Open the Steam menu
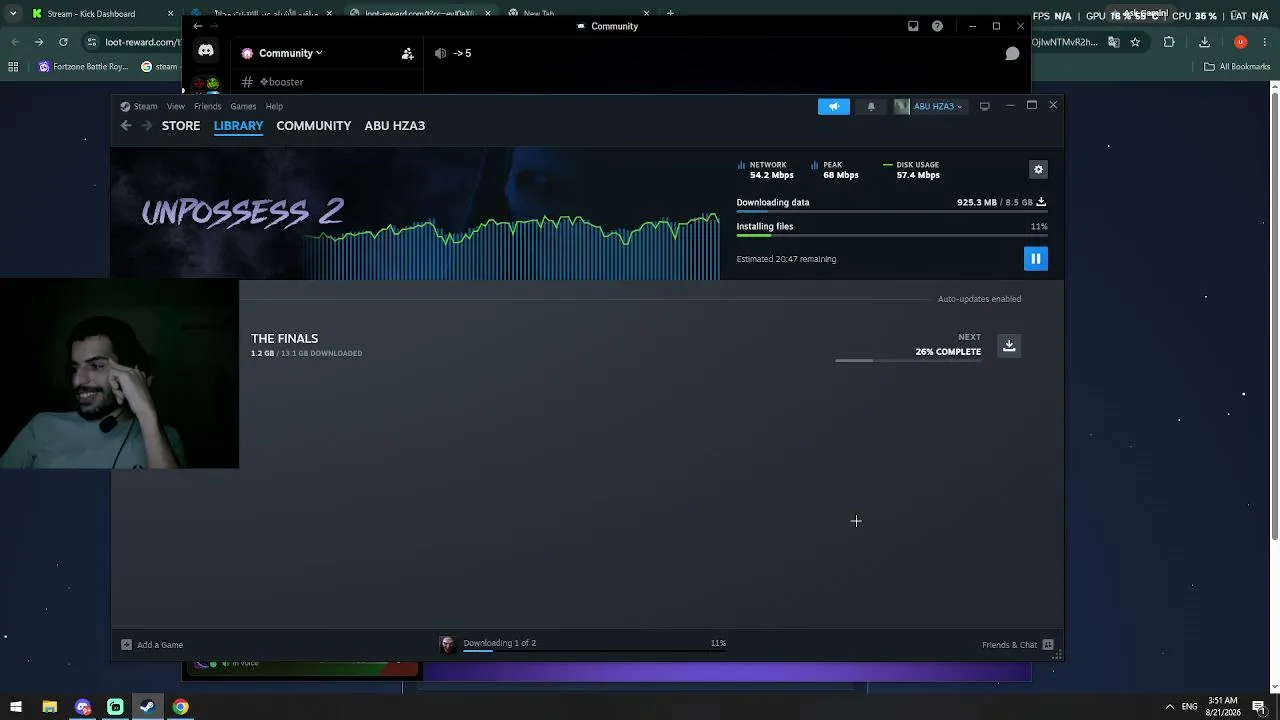1280x720 pixels. (x=145, y=106)
